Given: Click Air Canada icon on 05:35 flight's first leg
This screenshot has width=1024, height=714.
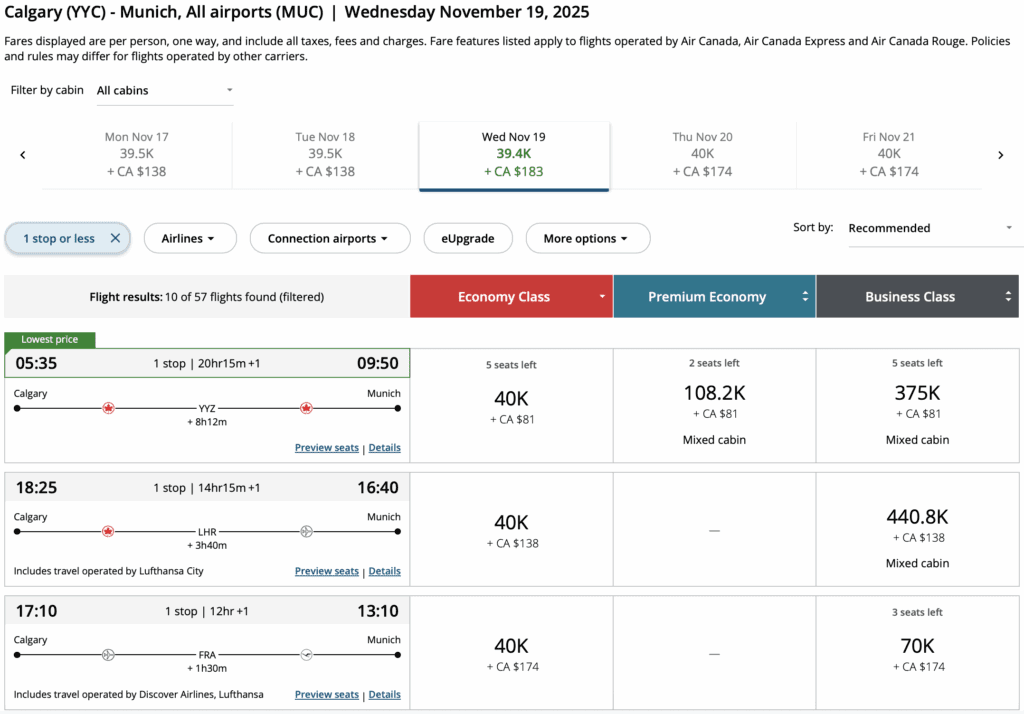Looking at the screenshot, I should click(x=109, y=408).
